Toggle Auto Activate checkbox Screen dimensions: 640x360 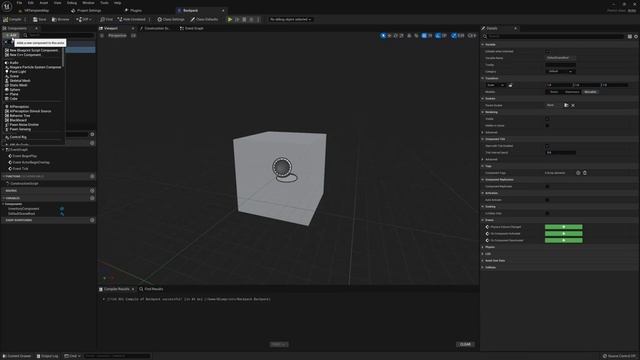547,200
